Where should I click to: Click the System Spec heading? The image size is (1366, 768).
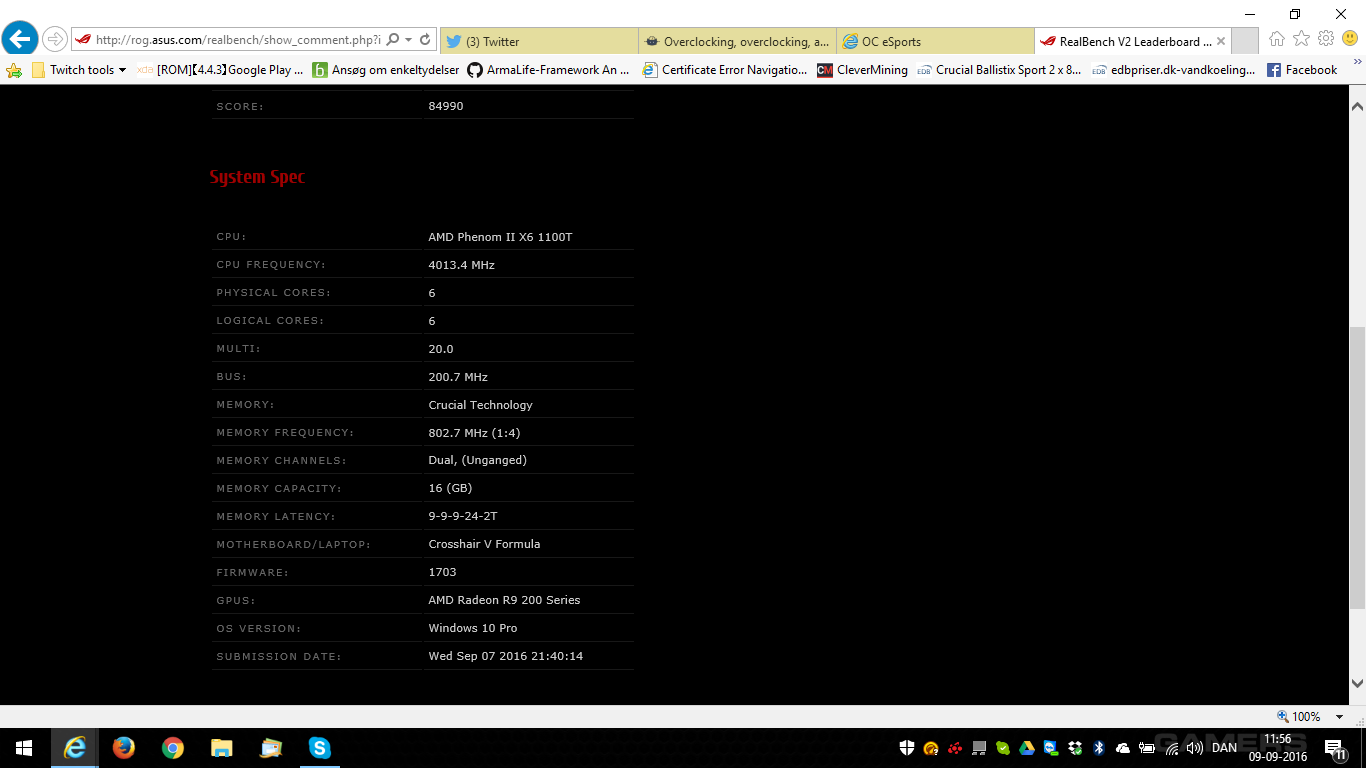257,177
